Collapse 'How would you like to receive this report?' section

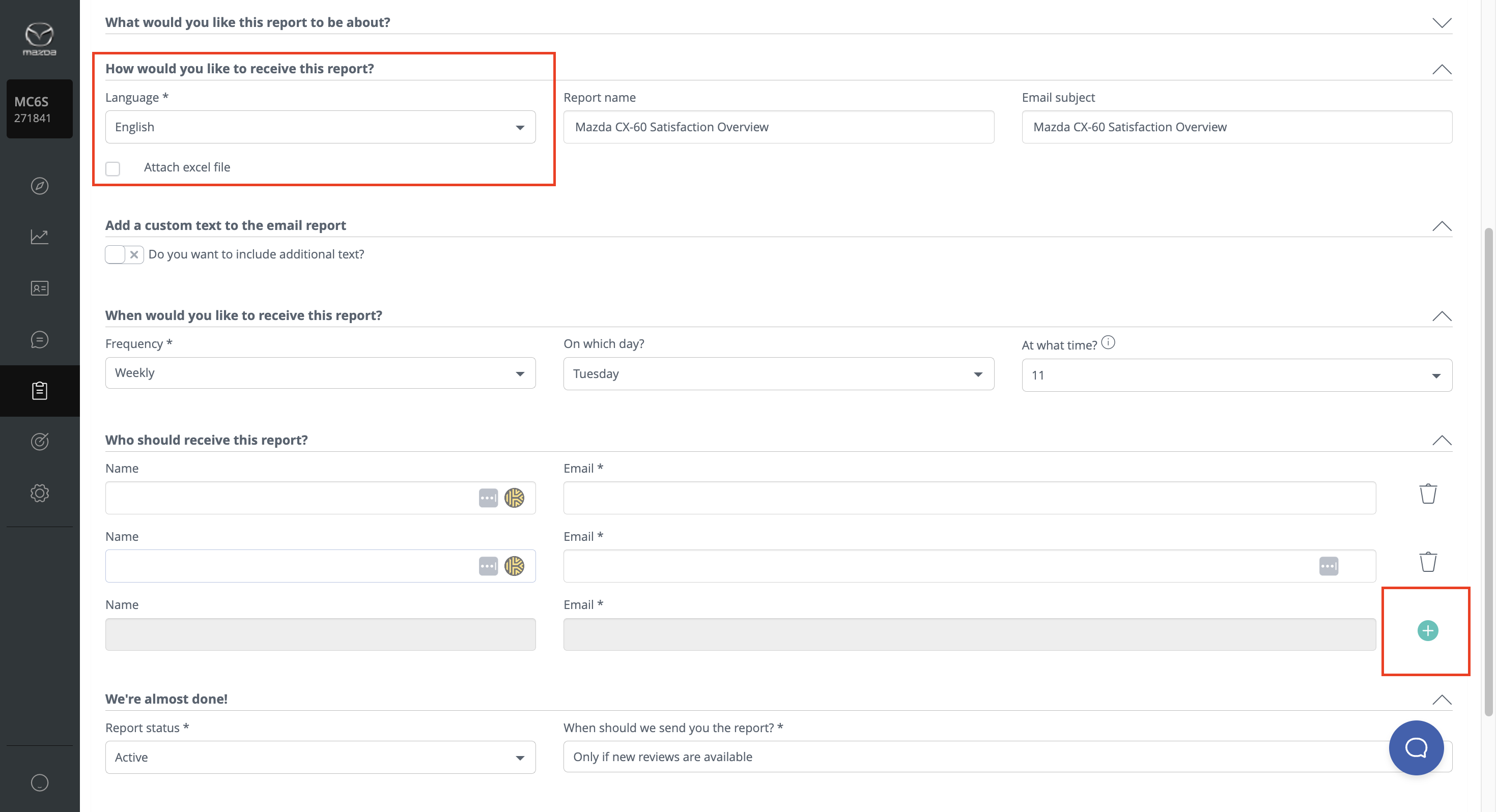click(1442, 69)
